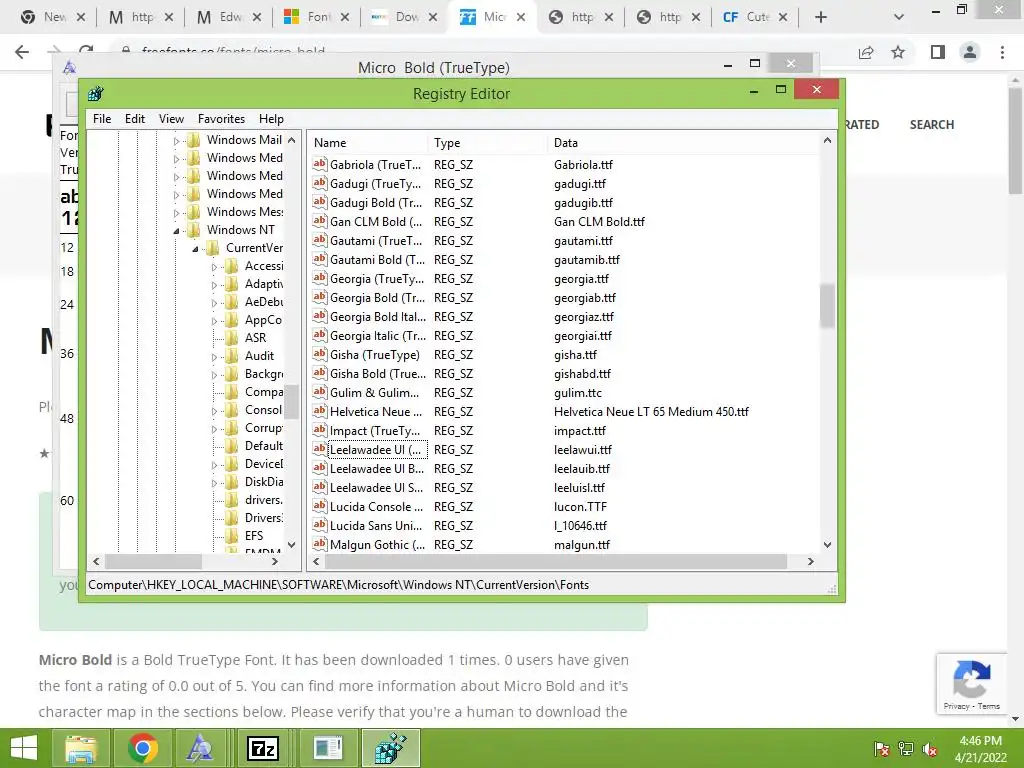Expand the Windows Mail tree node
The image size is (1024, 768).
[176, 140]
